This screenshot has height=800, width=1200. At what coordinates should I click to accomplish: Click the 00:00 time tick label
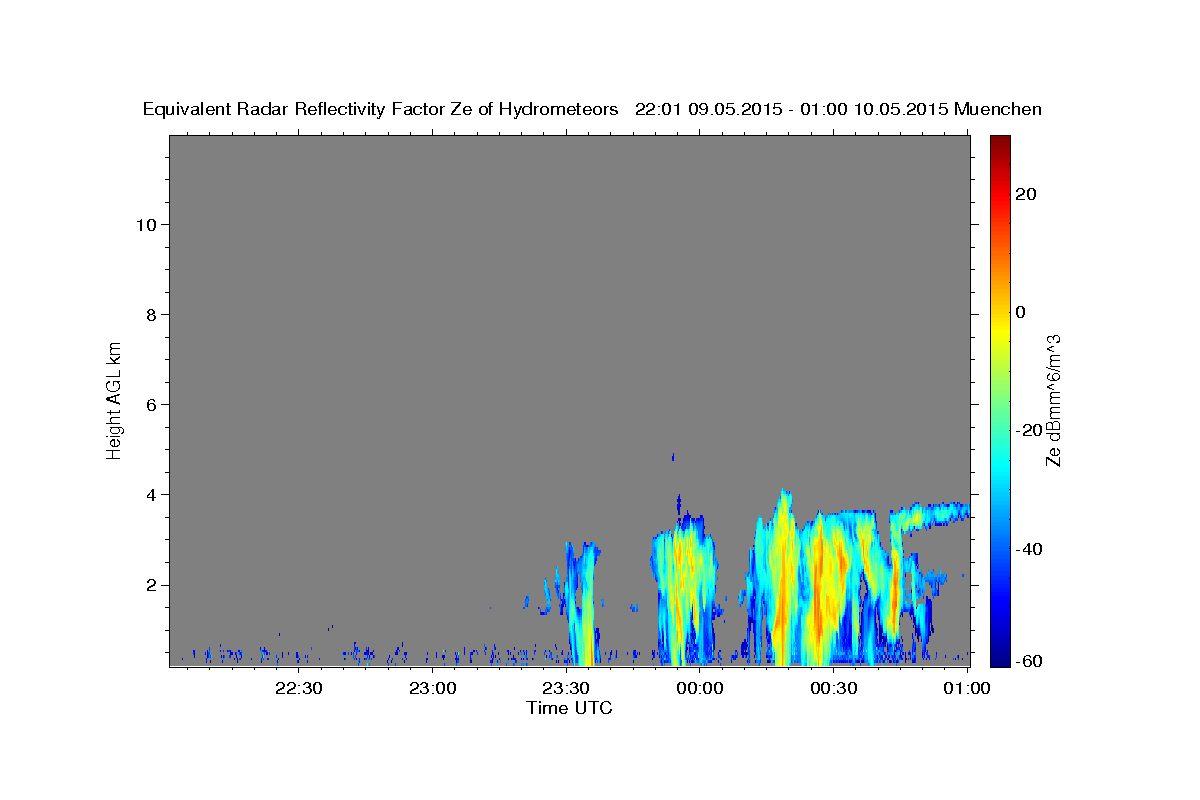[x=700, y=689]
